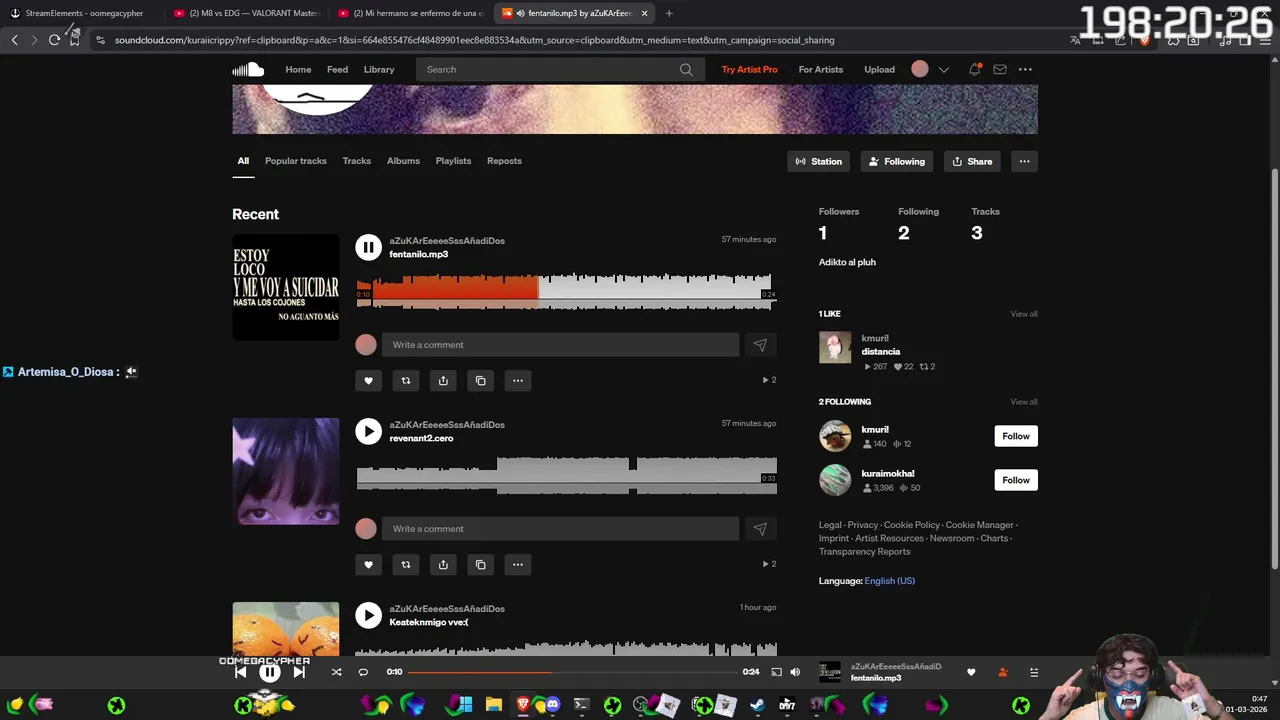Go to Library in navigation

[379, 69]
